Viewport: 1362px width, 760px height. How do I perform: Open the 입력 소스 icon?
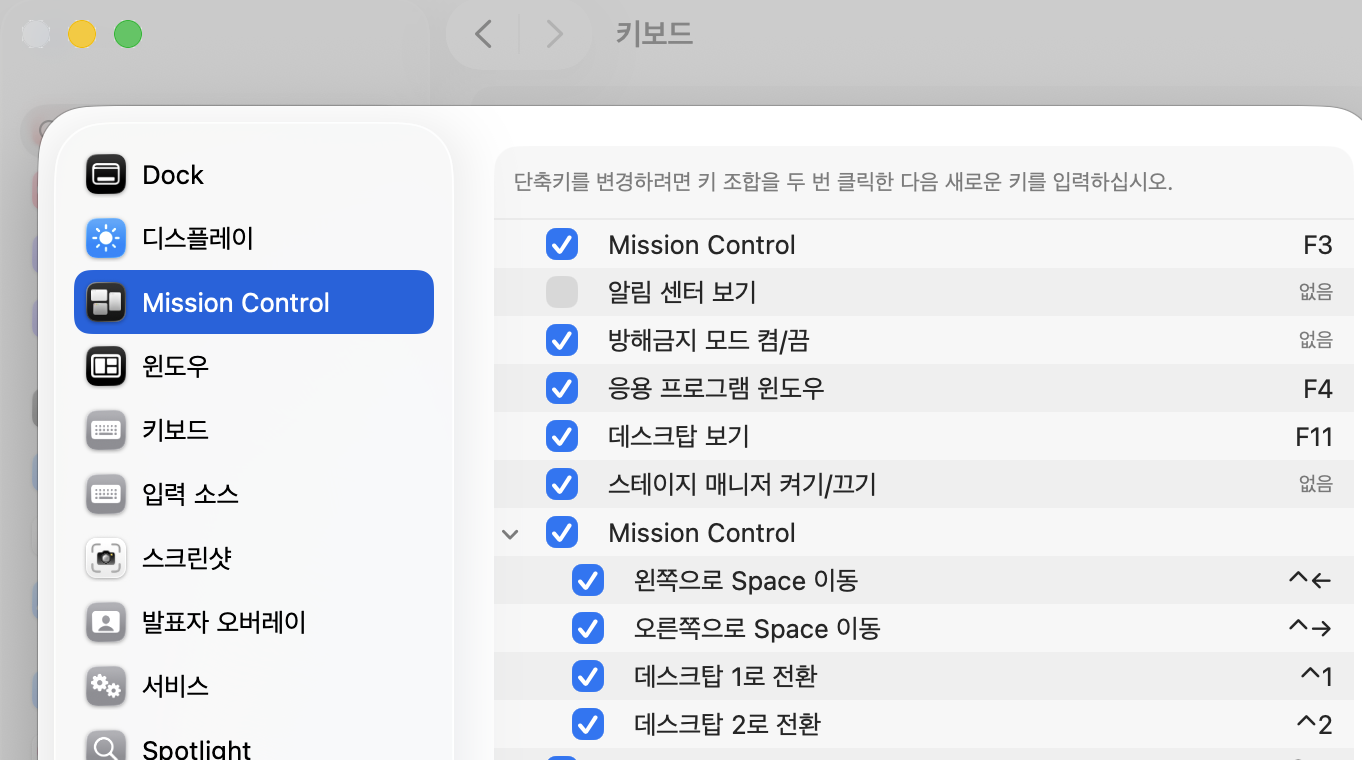click(x=105, y=494)
